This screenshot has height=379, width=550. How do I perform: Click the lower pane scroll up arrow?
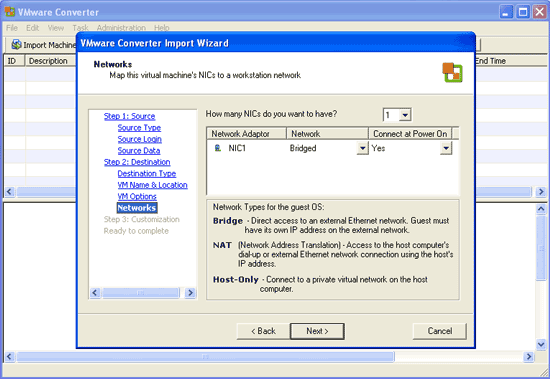(541, 209)
